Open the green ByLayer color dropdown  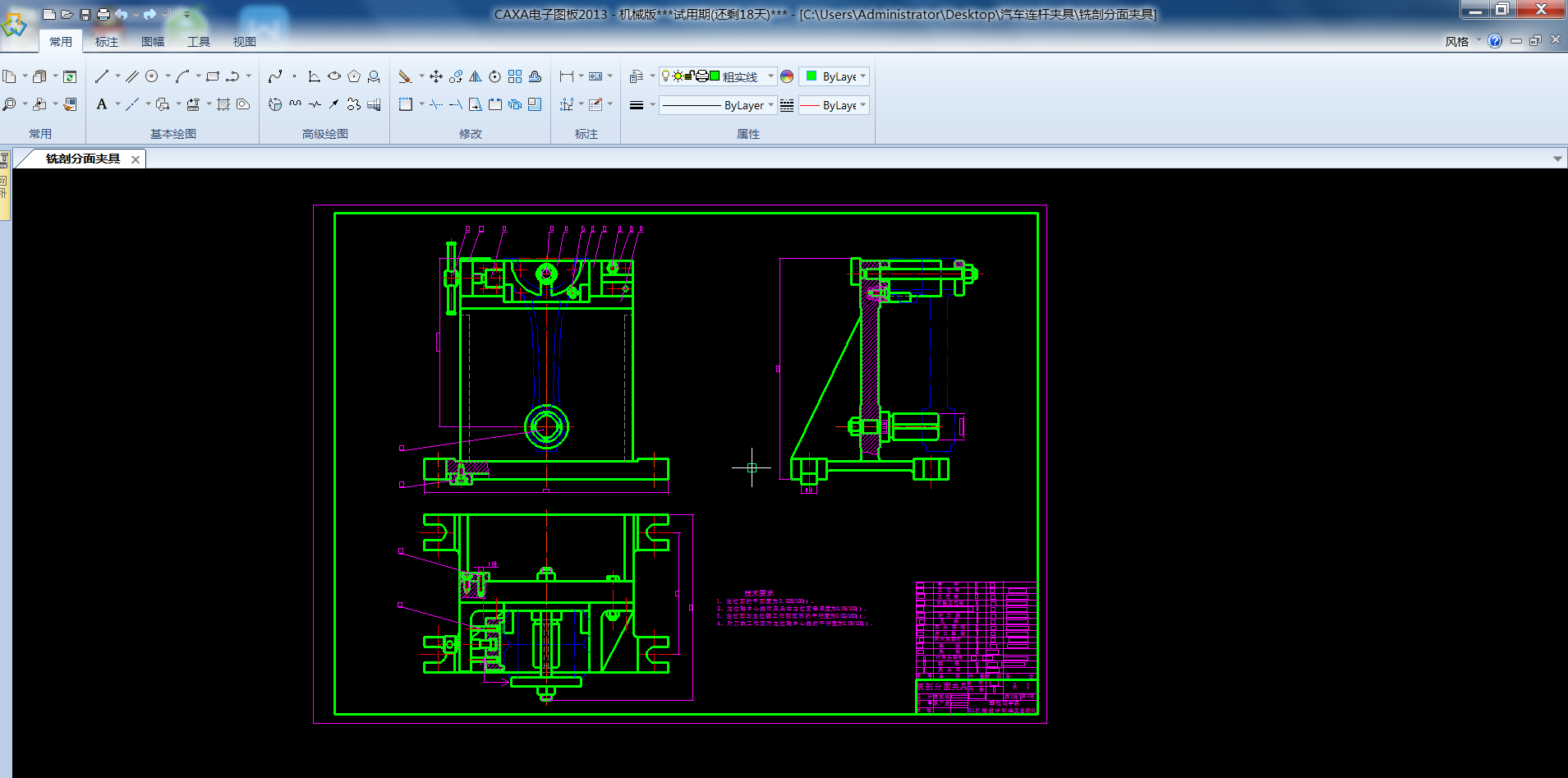[x=862, y=76]
